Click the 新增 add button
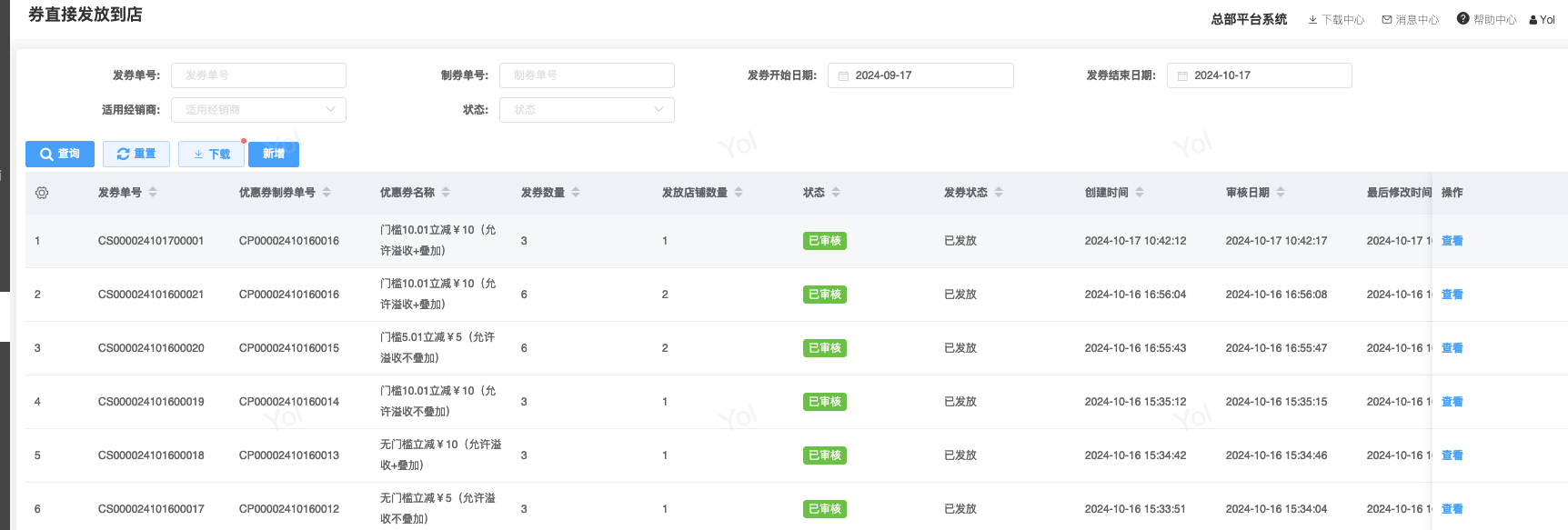This screenshot has width=1568, height=530. click(x=274, y=155)
